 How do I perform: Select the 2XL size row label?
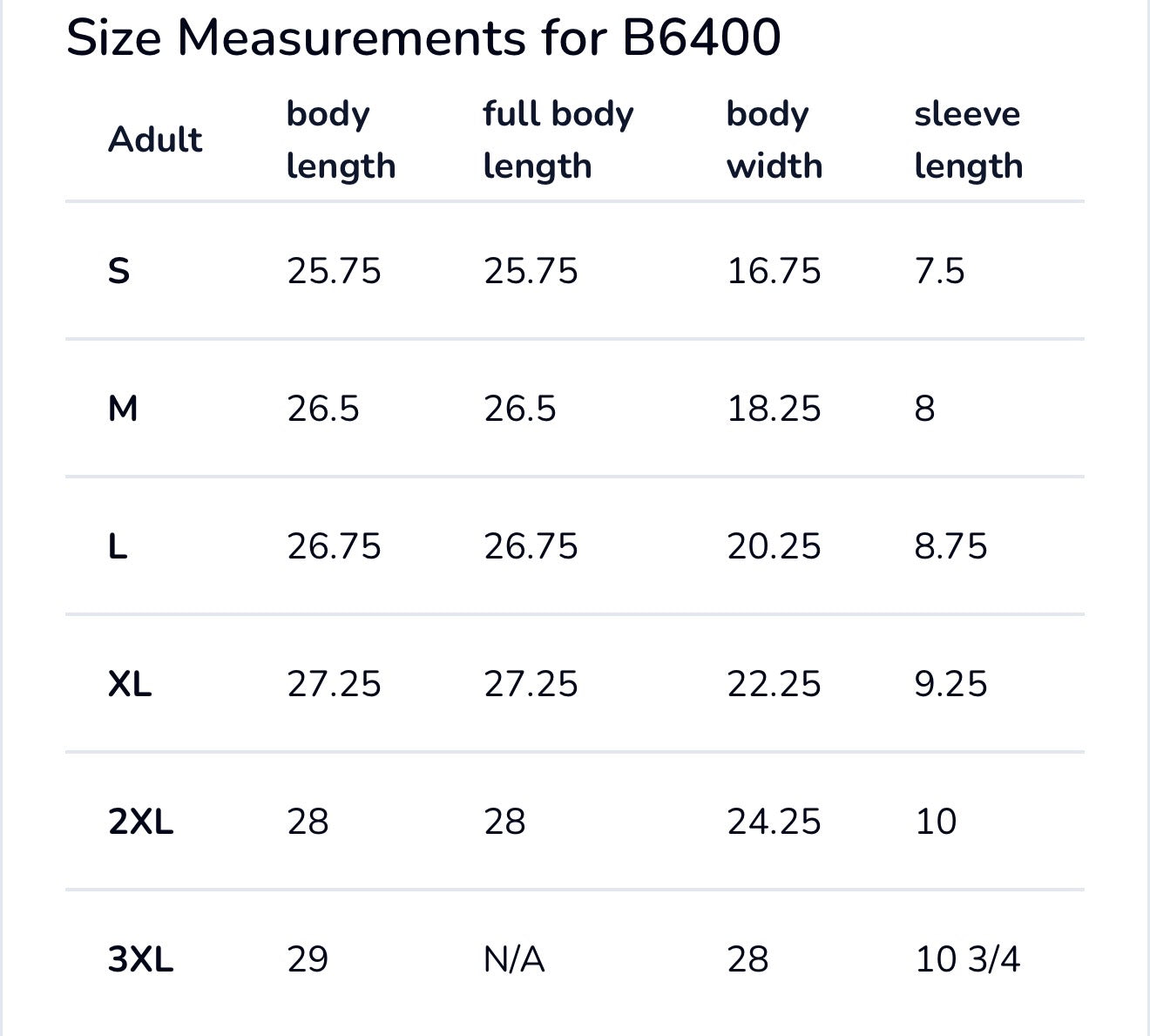coord(141,822)
